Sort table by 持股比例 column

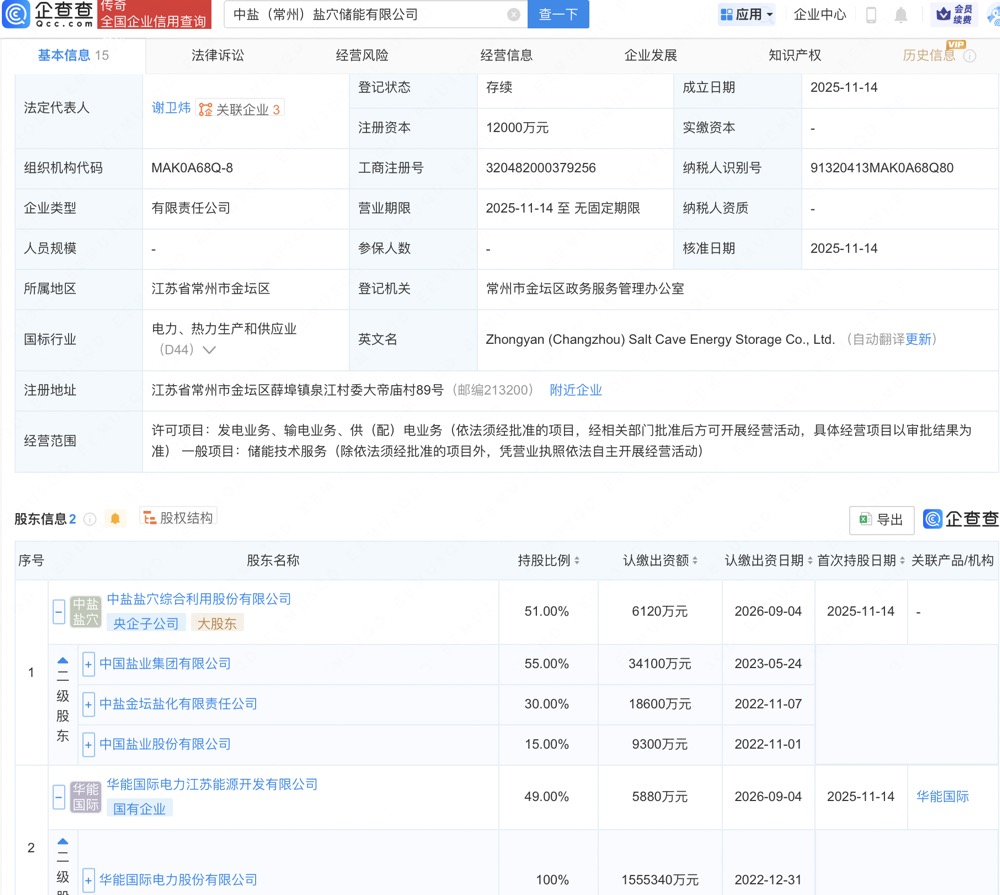pos(577,561)
